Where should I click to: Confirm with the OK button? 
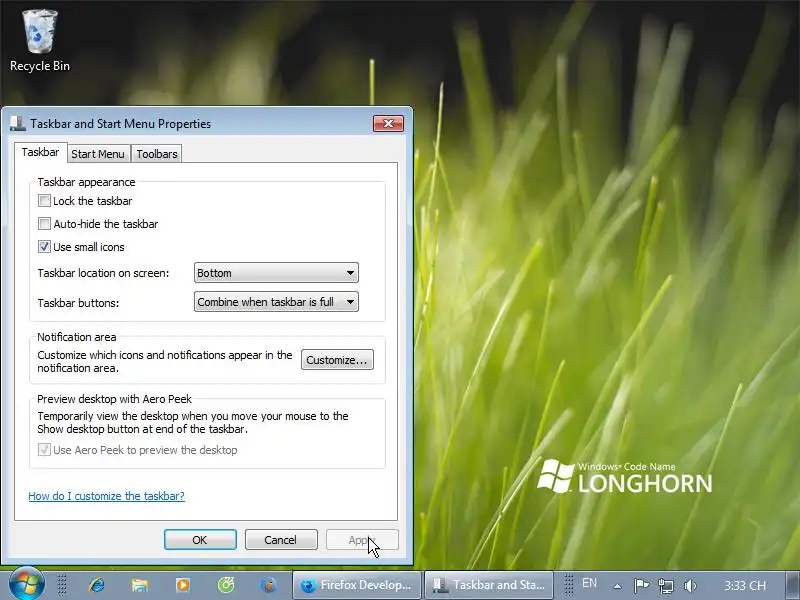(x=200, y=540)
